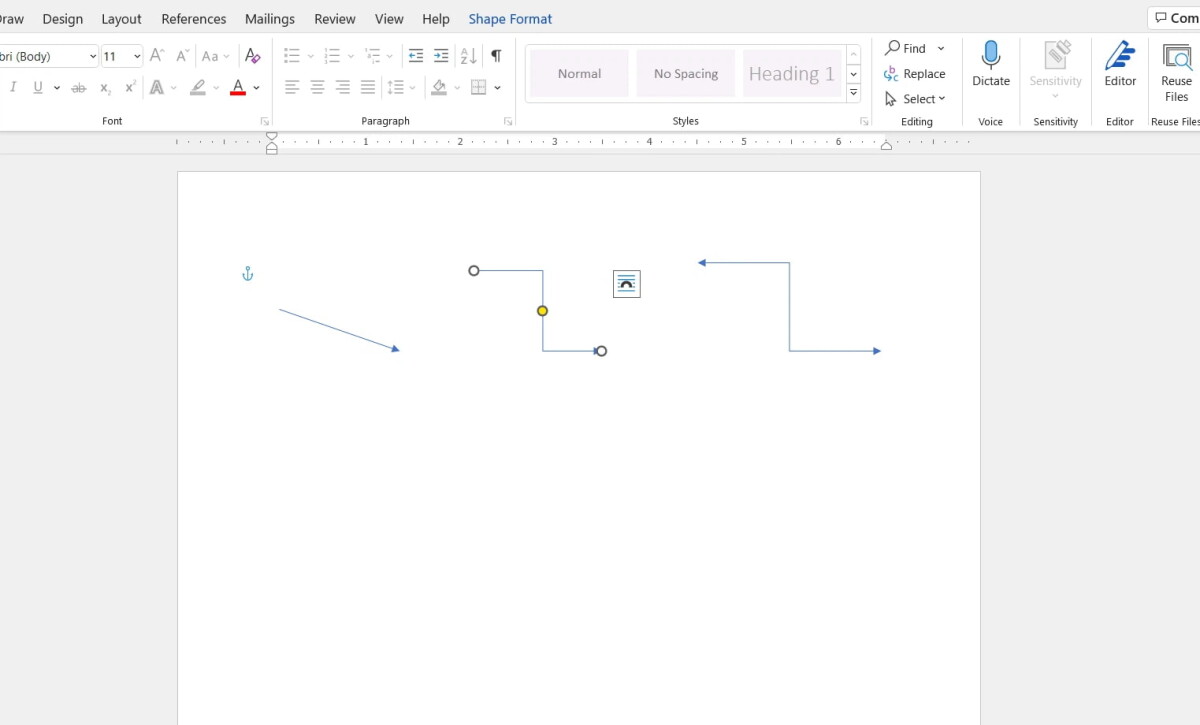Switch to the Shape Format tab
This screenshot has width=1200, height=725.
[510, 19]
